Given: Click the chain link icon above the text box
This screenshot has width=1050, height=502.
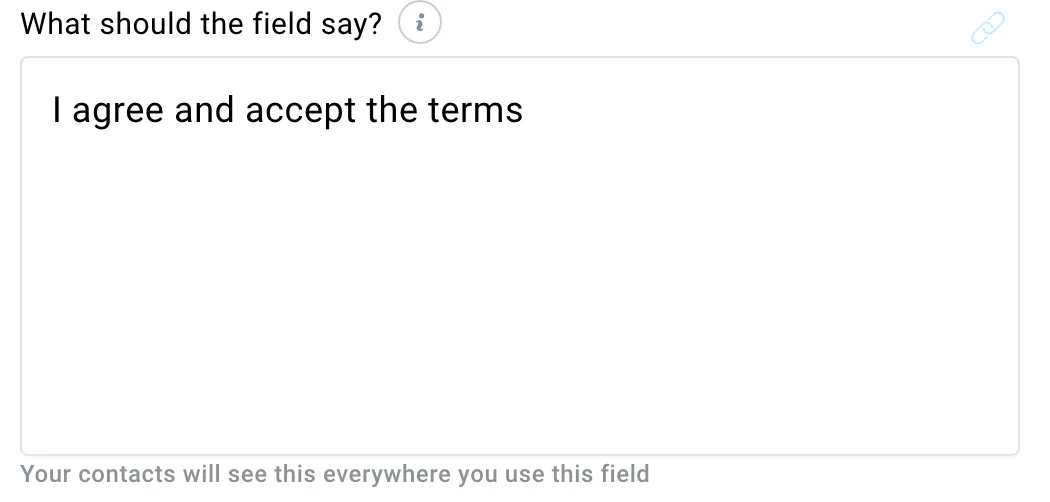Looking at the screenshot, I should click(x=988, y=29).
